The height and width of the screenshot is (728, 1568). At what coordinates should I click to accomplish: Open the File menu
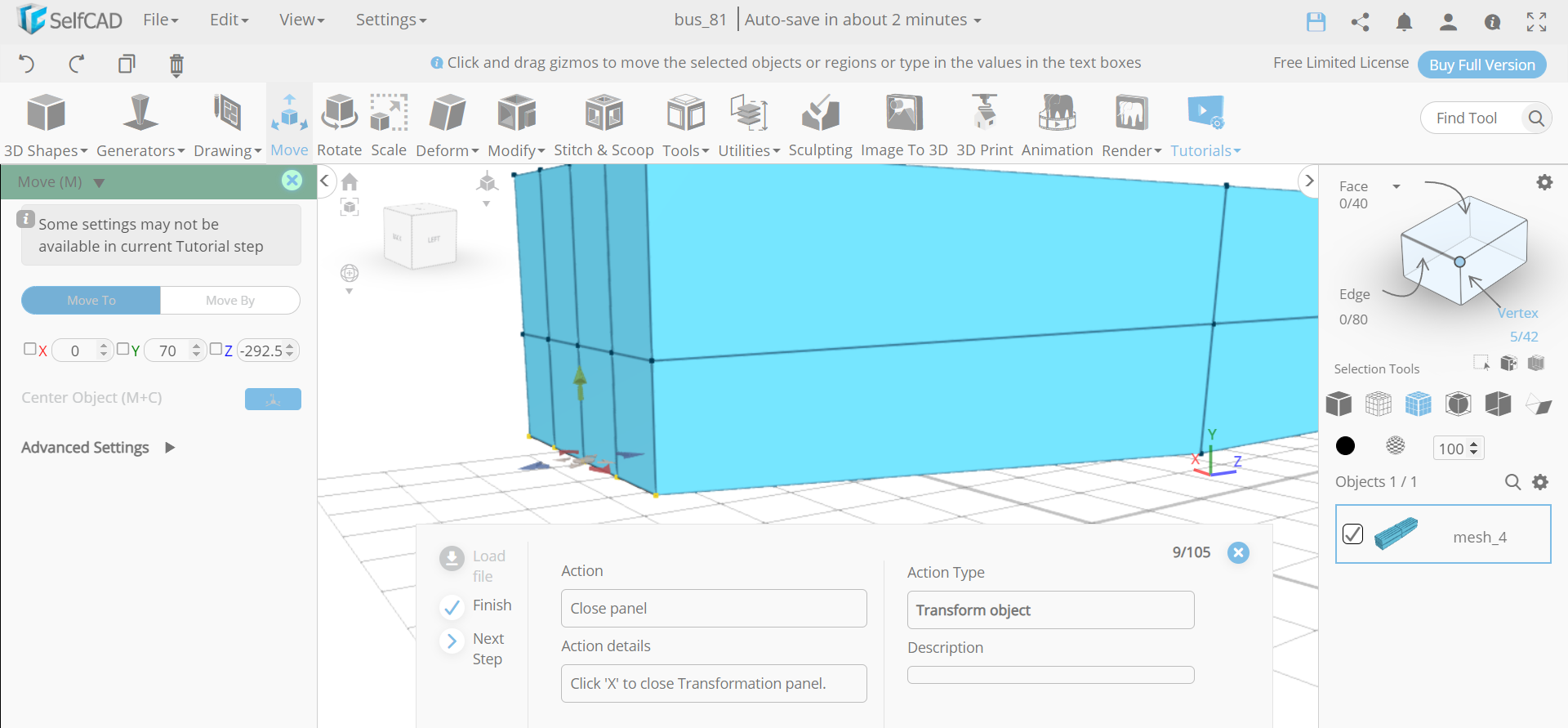[160, 20]
